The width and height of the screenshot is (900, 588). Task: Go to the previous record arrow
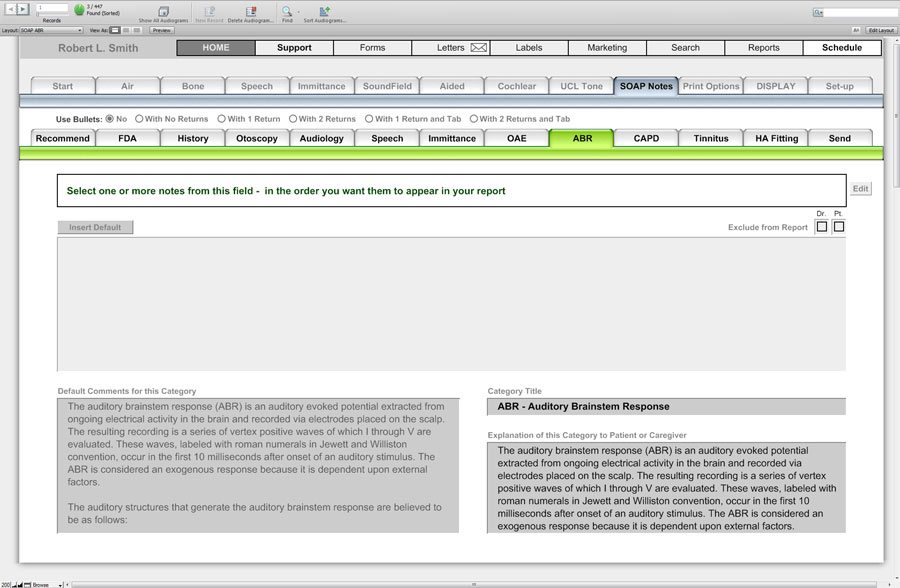[10, 9]
